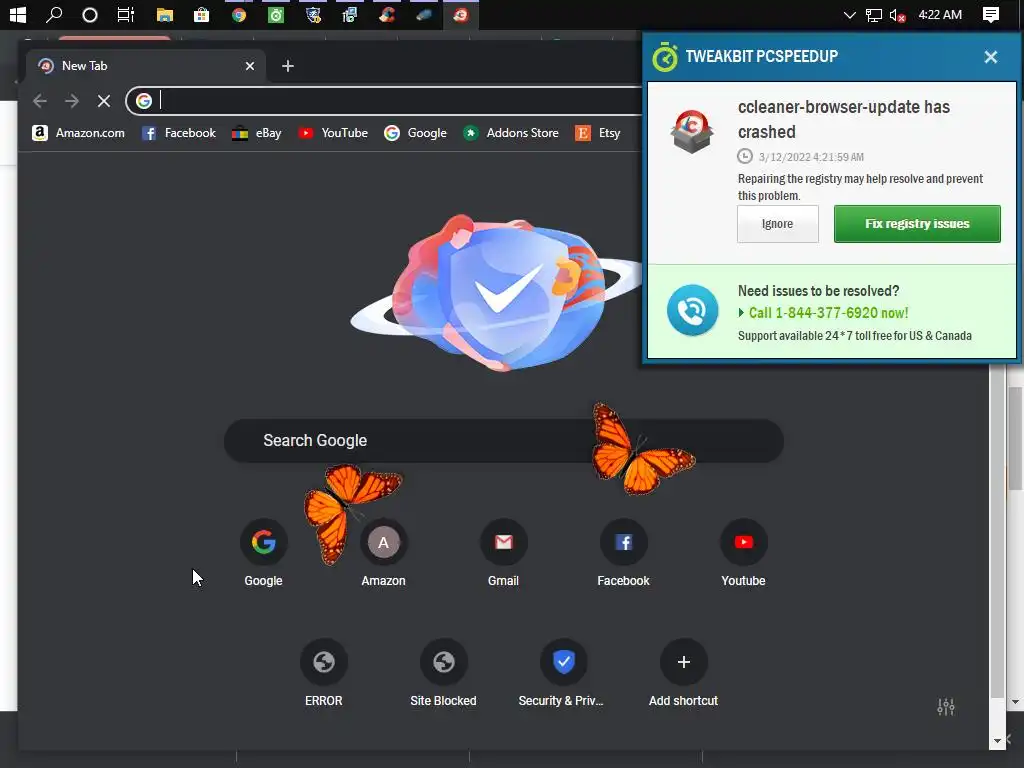Open the 4:22 AM taskbar clock
1024x768 pixels.
940,14
